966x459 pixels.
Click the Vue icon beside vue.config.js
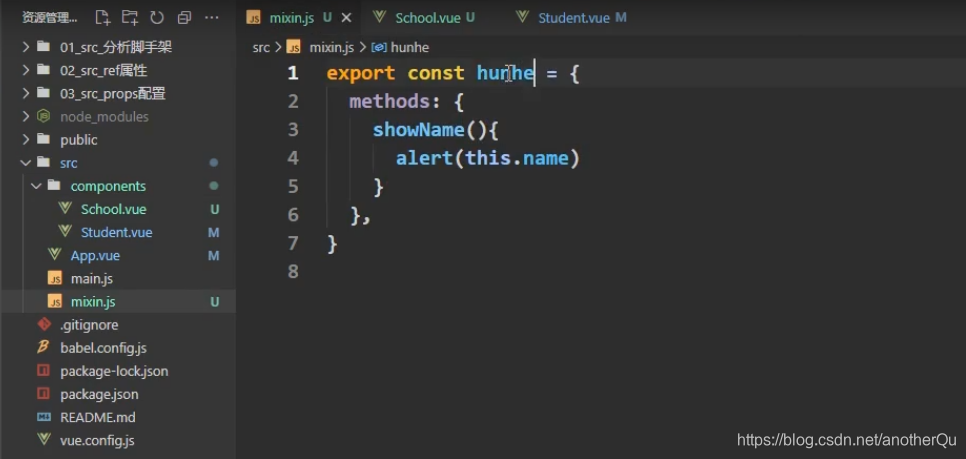[x=44, y=439]
